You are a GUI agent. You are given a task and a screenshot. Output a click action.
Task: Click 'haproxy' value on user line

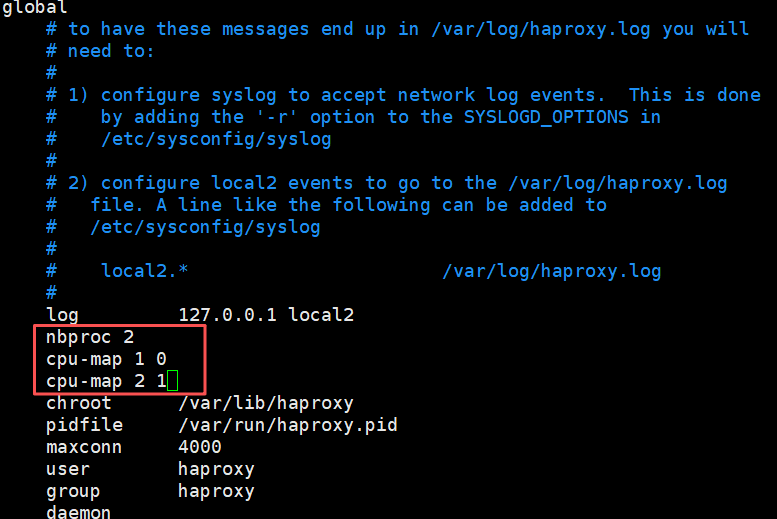pyautogui.click(x=216, y=469)
